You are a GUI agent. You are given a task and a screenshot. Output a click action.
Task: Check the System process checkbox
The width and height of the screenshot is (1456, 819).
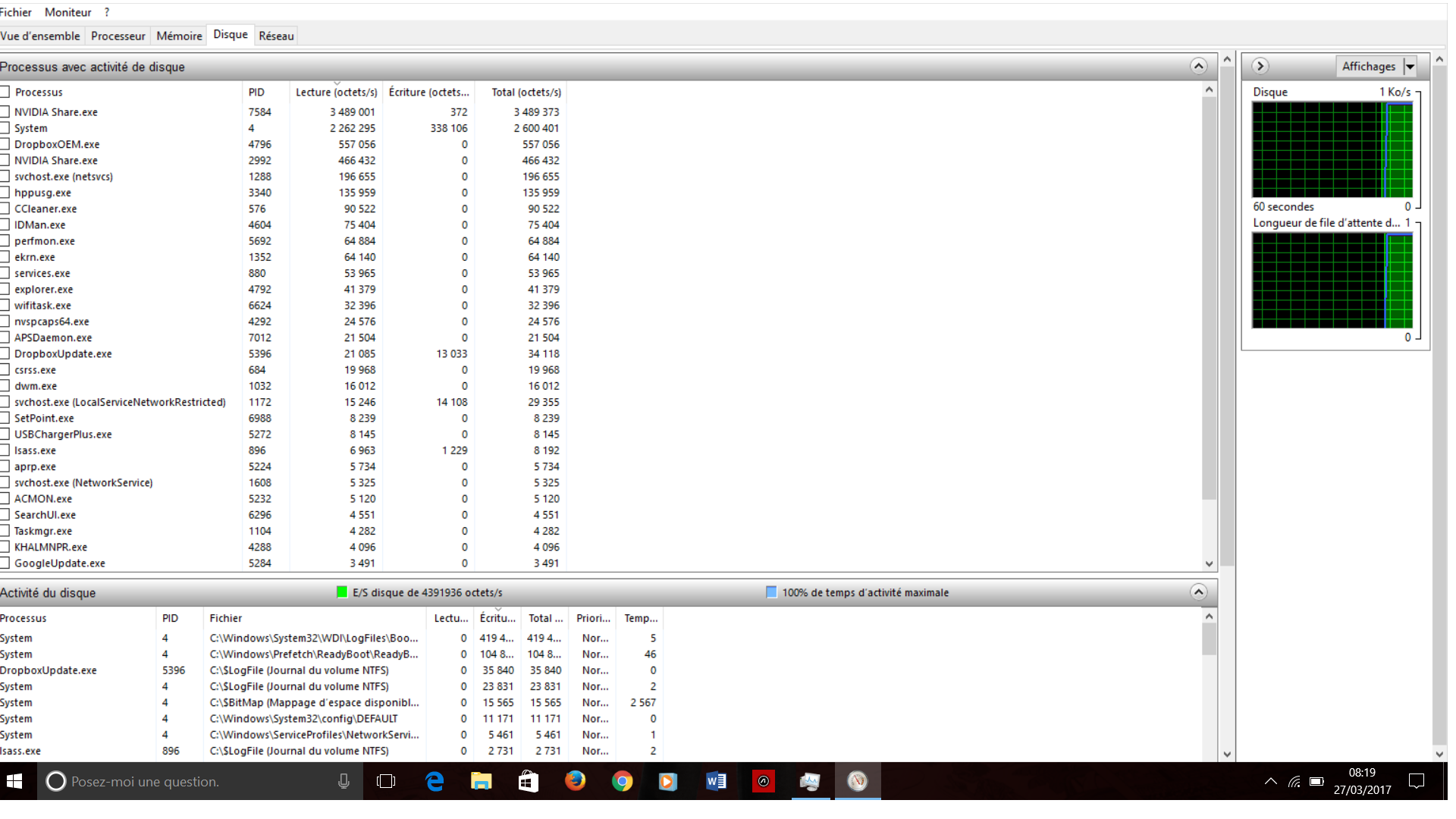coord(5,128)
